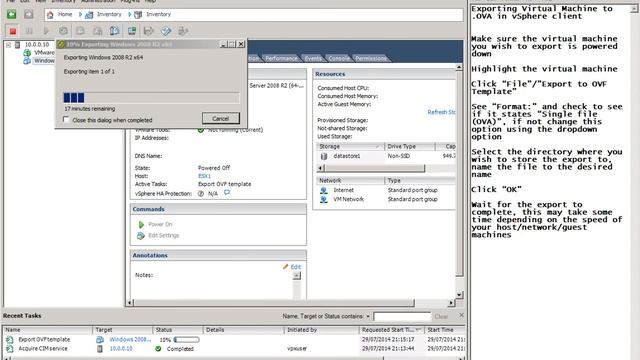Cancel the export in the dialog
The height and width of the screenshot is (360, 640).
click(221, 118)
